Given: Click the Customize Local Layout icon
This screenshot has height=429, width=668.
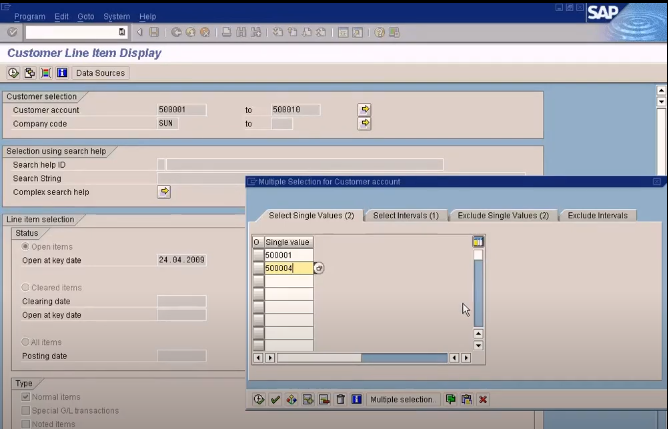Looking at the screenshot, I should (x=394, y=32).
